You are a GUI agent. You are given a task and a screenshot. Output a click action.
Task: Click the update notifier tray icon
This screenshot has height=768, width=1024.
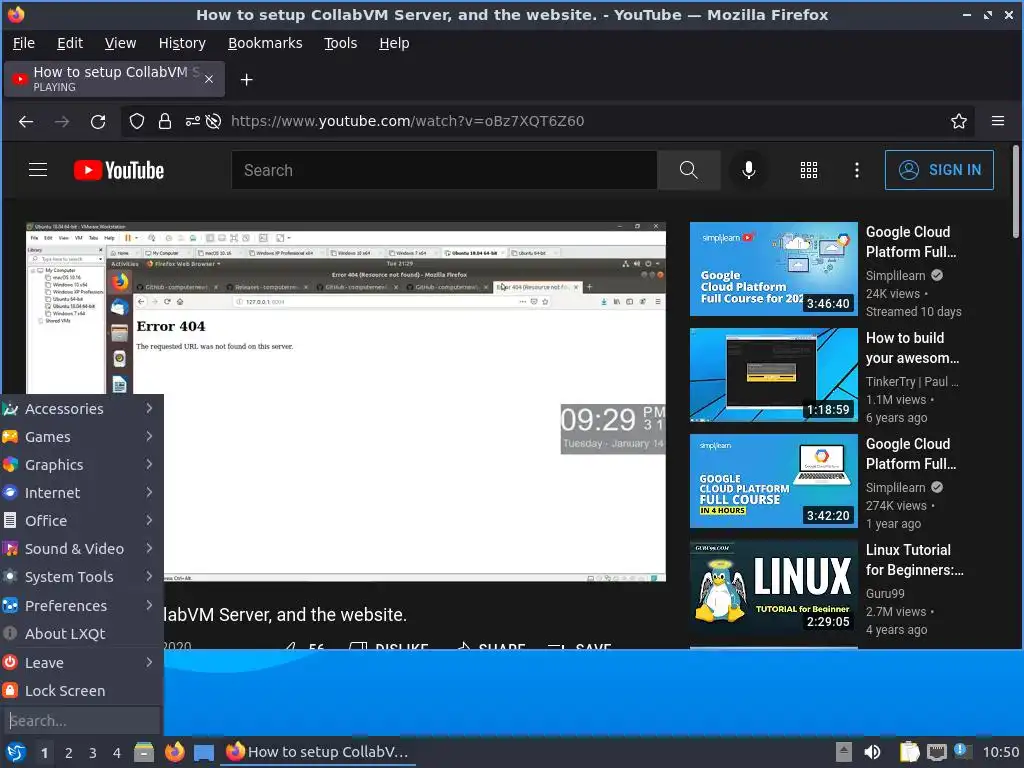tap(963, 751)
